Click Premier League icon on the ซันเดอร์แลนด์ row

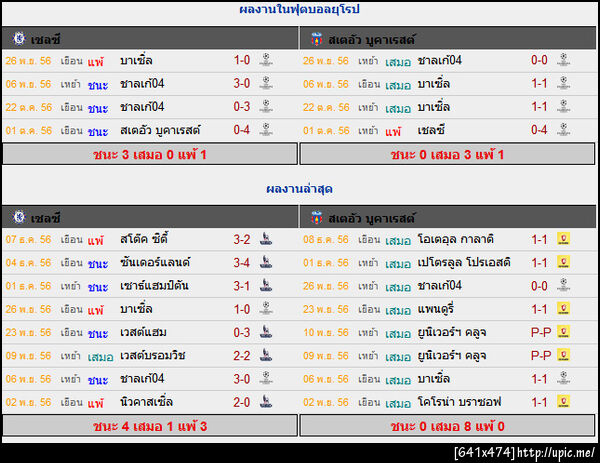pyautogui.click(x=266, y=262)
